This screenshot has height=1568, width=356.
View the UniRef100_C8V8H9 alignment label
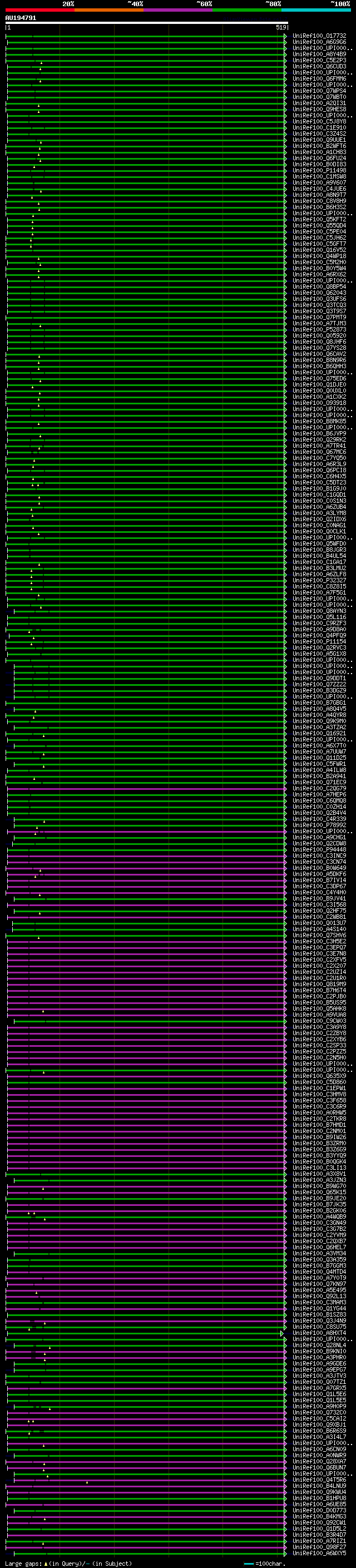click(x=319, y=201)
